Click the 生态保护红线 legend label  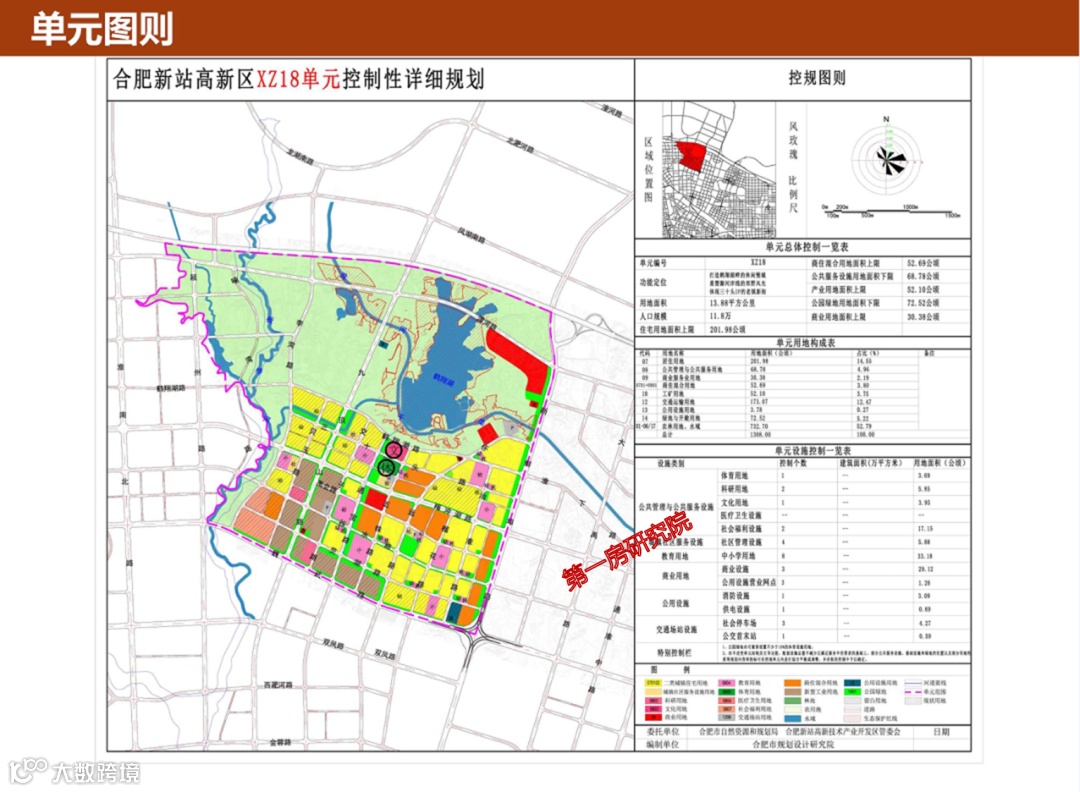(879, 718)
